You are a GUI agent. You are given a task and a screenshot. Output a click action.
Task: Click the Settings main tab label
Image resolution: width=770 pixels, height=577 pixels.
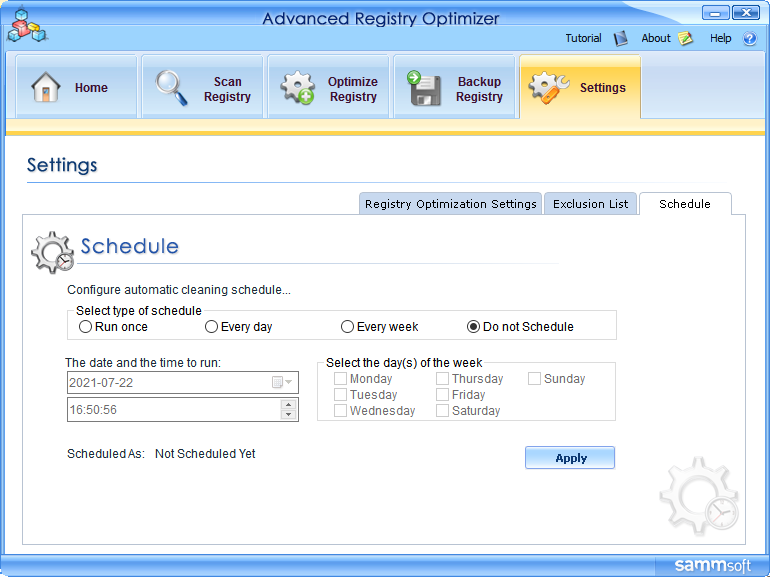point(603,88)
